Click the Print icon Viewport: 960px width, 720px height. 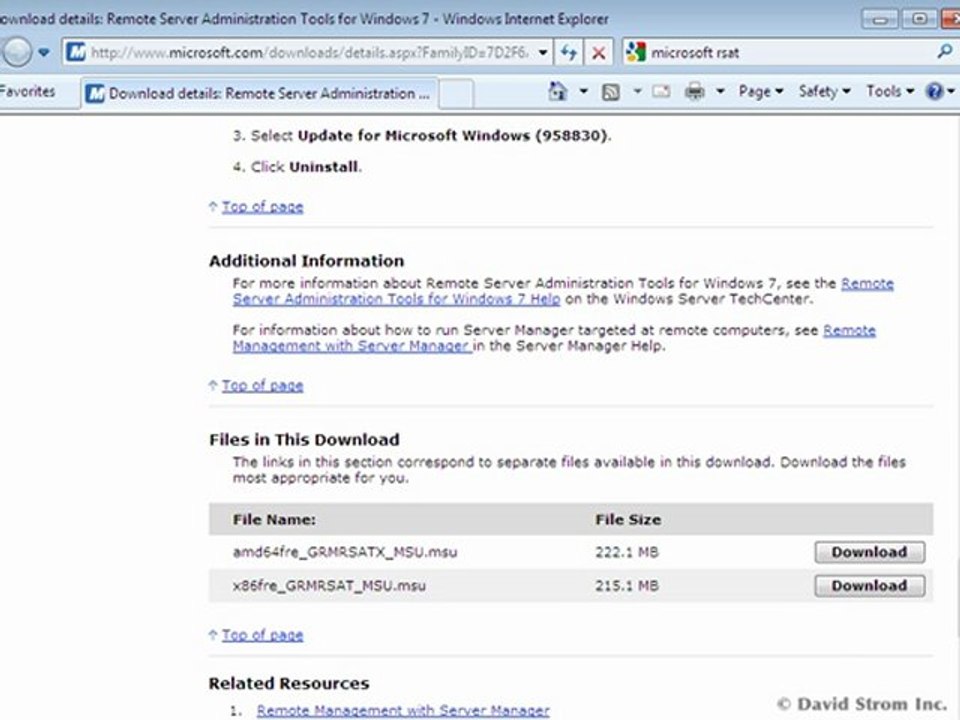point(694,92)
